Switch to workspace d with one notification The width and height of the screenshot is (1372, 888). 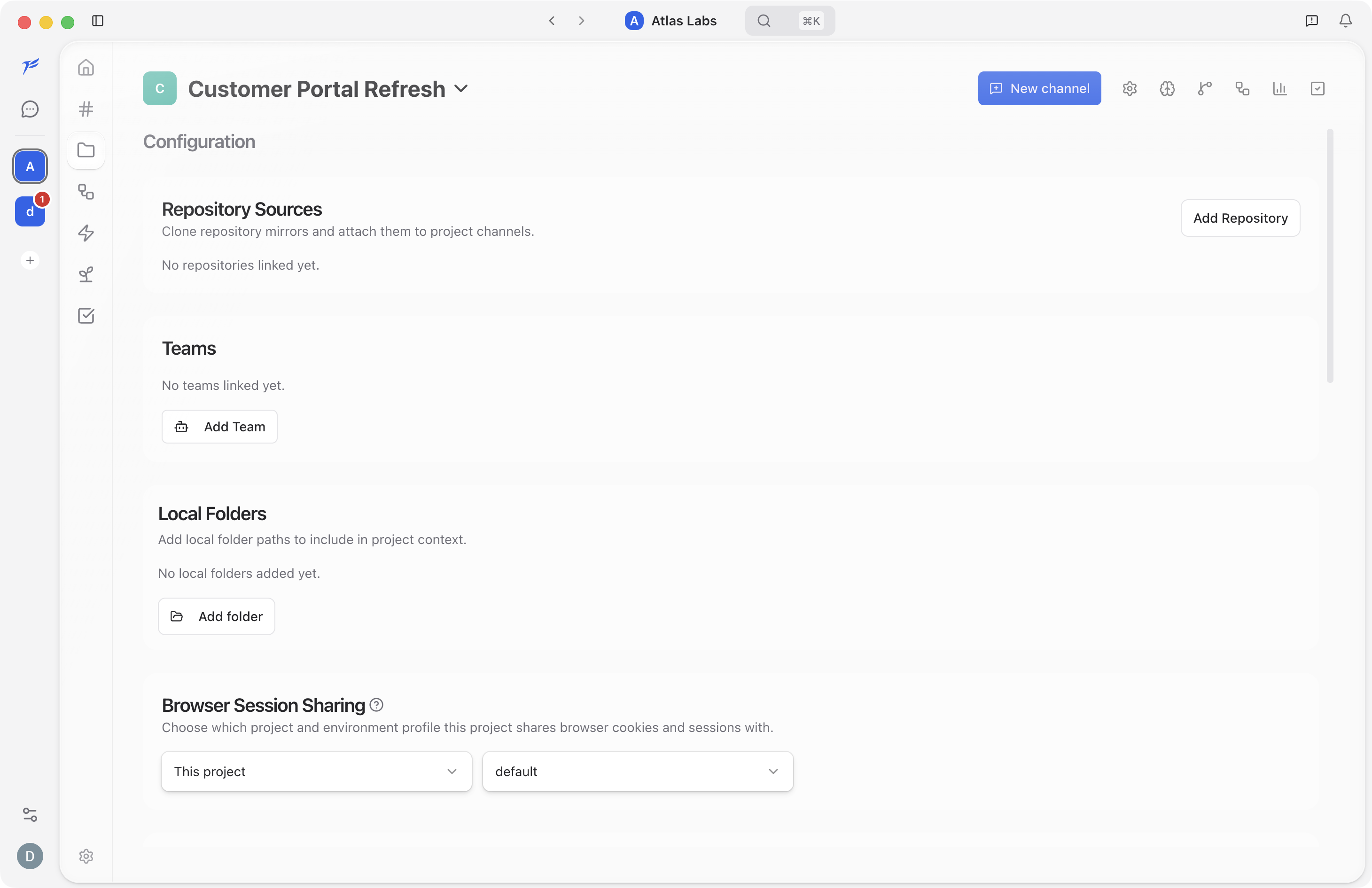pos(30,211)
